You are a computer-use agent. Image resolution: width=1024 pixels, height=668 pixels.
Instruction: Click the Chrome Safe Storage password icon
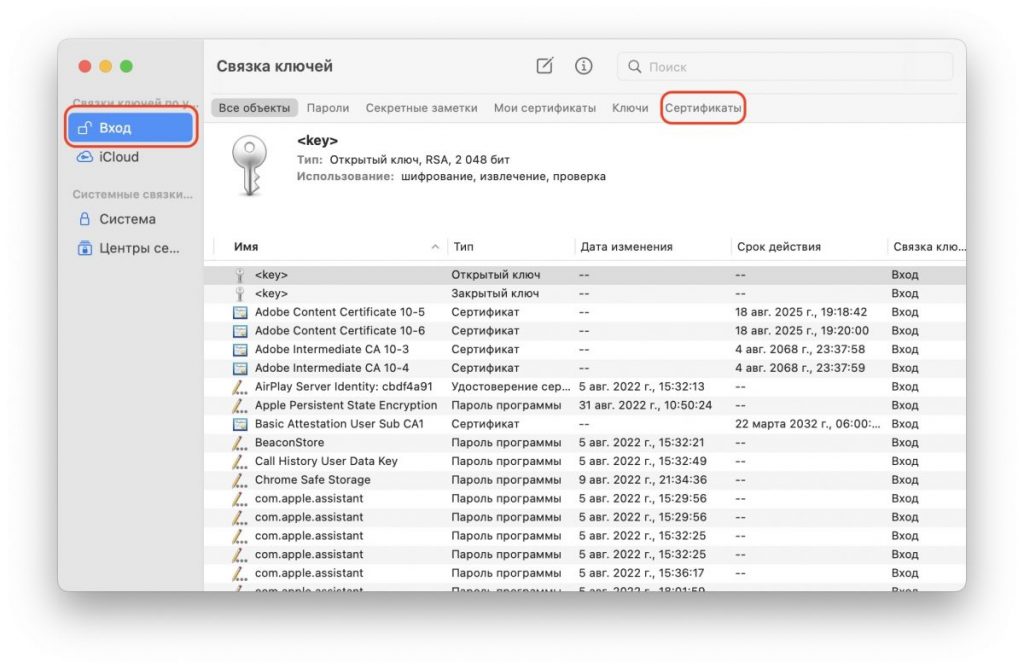click(240, 480)
